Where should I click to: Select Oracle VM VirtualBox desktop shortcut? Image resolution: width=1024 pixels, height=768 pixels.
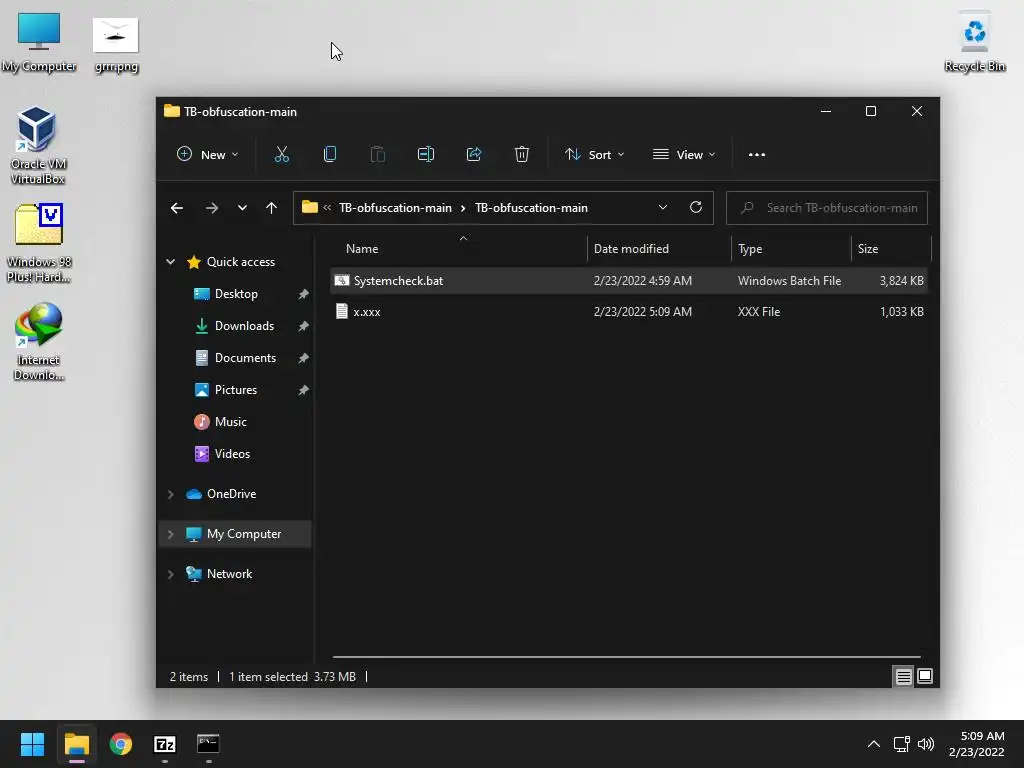(38, 145)
